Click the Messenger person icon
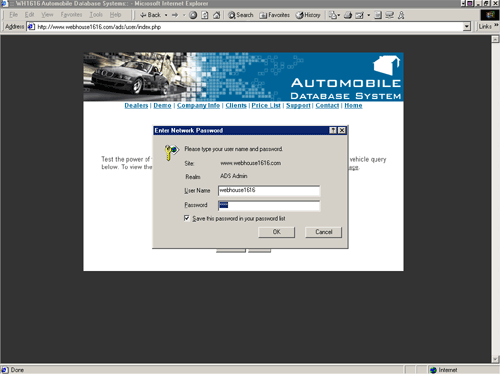The width and height of the screenshot is (500, 374). [401, 15]
